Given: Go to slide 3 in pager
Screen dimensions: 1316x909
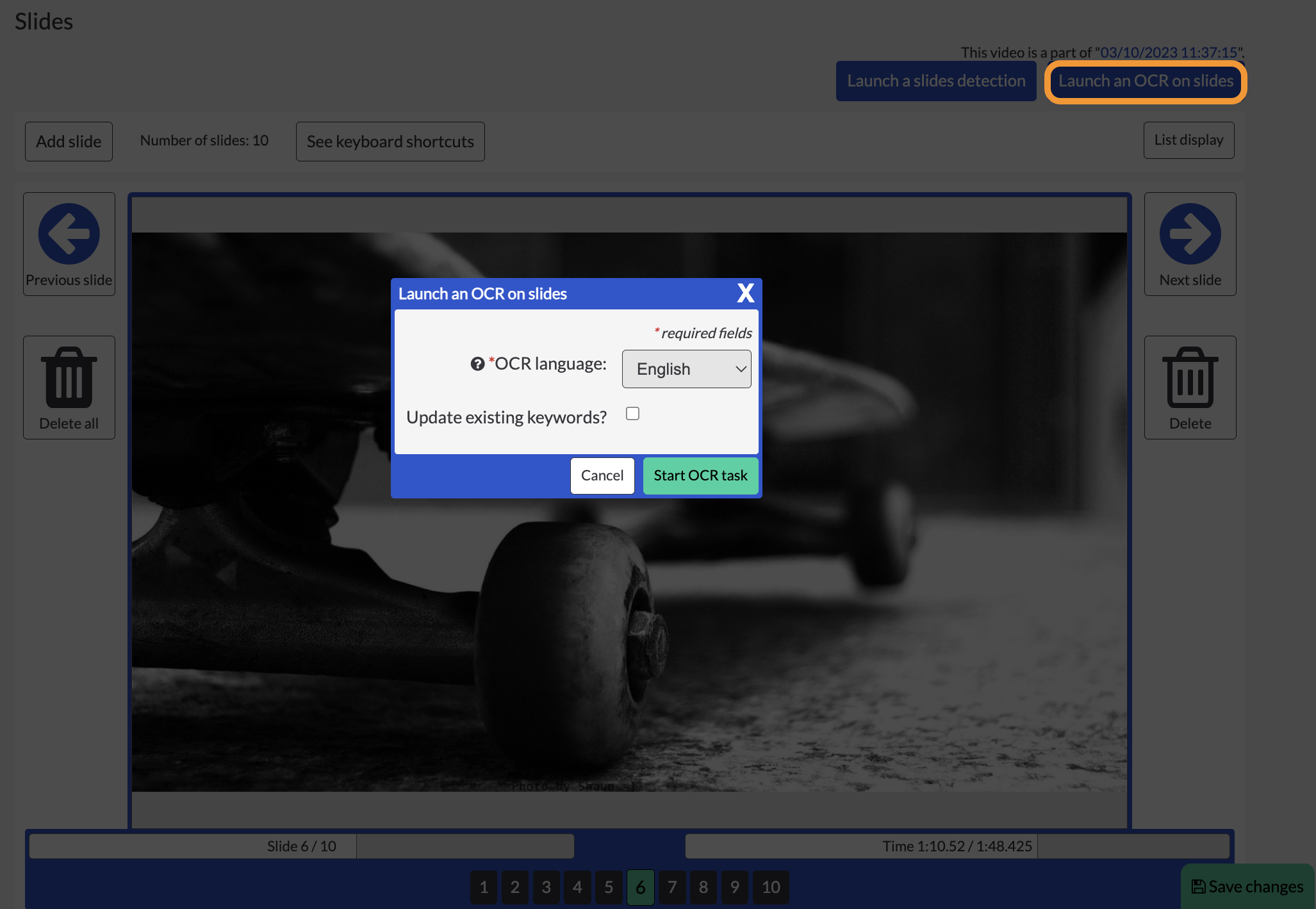Looking at the screenshot, I should click(547, 887).
